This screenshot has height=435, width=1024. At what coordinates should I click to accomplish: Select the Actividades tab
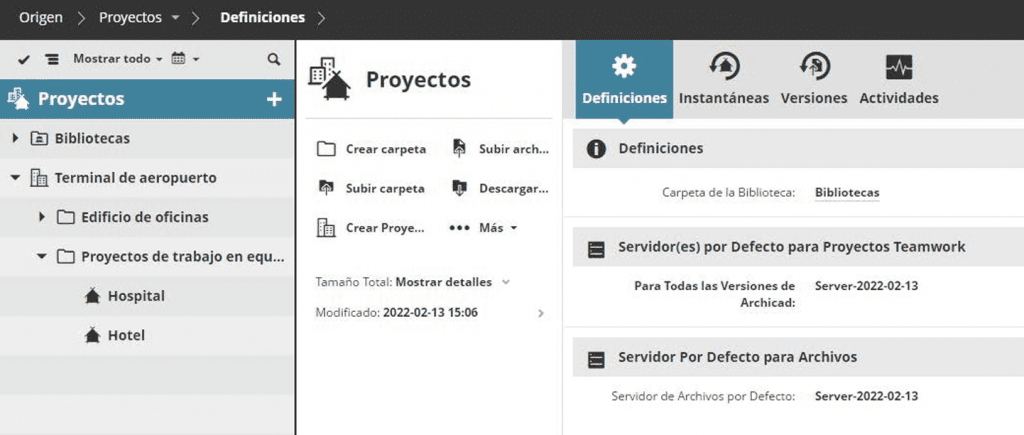(898, 79)
